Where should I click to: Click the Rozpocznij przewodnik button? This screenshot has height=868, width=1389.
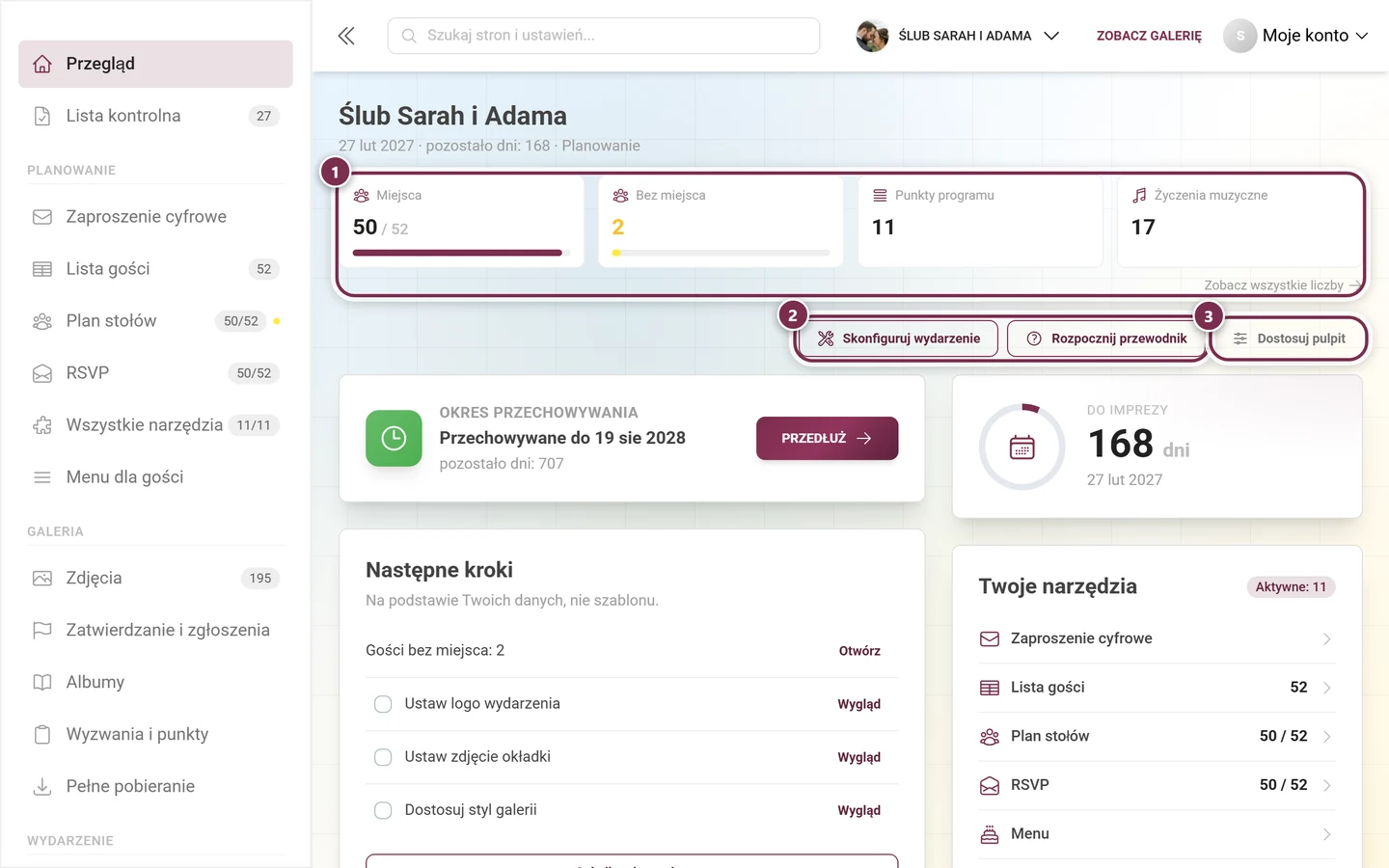click(x=1107, y=339)
